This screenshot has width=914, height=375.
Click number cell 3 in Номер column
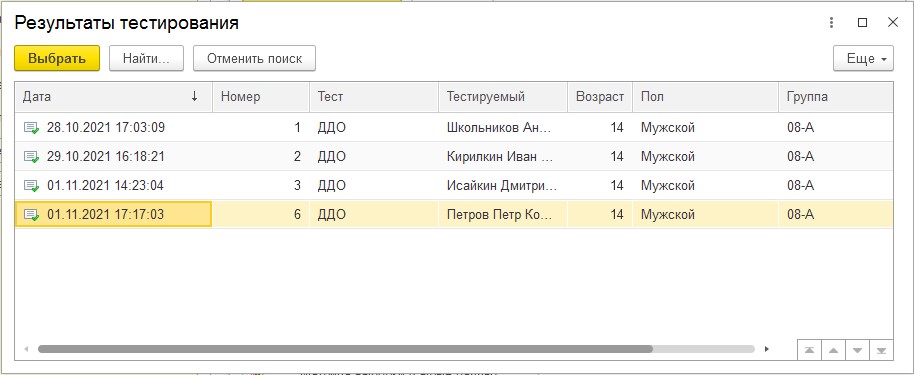(261, 186)
